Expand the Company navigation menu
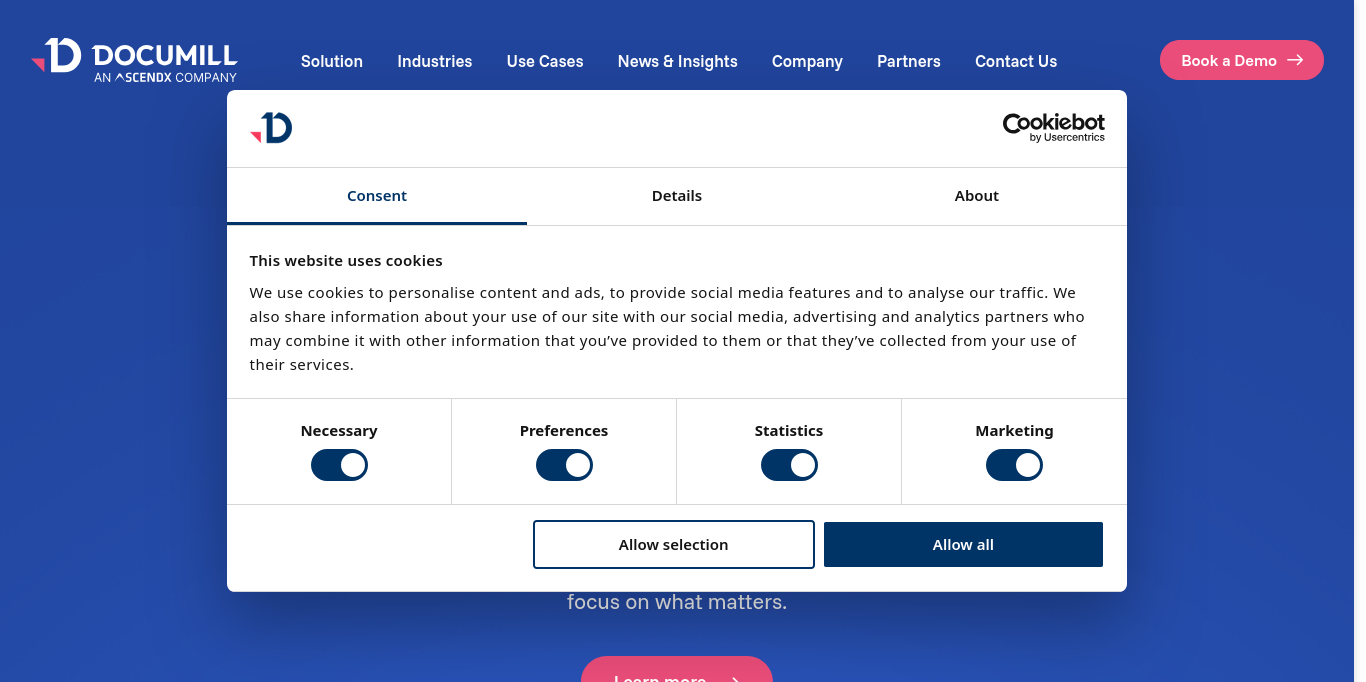 807,61
